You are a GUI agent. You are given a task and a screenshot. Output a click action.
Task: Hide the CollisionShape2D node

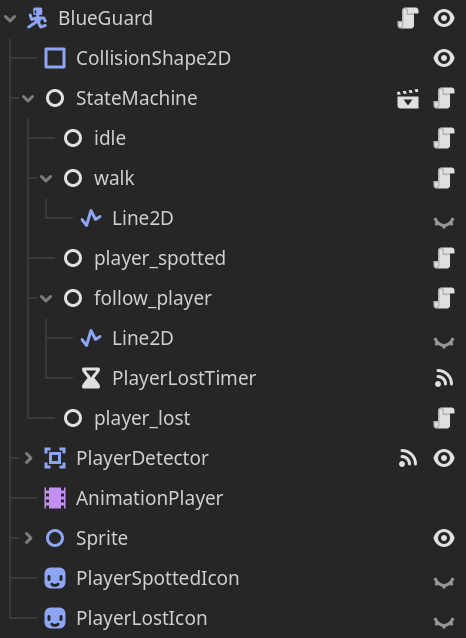pos(444,58)
